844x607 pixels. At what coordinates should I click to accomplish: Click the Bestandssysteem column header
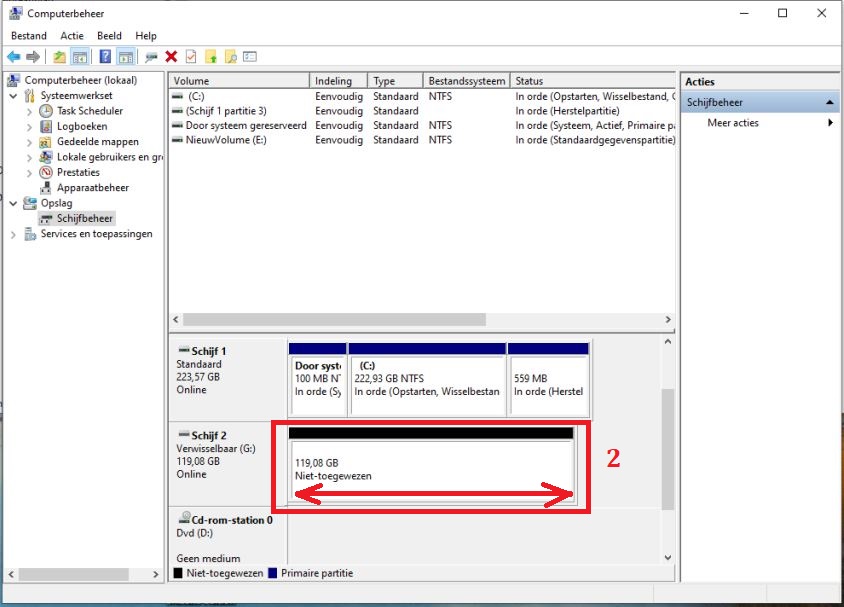pos(466,81)
